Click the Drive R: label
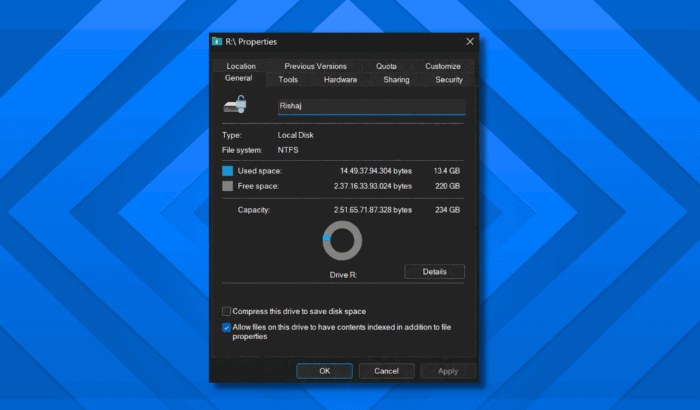Viewport: 700px width, 410px height. click(x=343, y=275)
